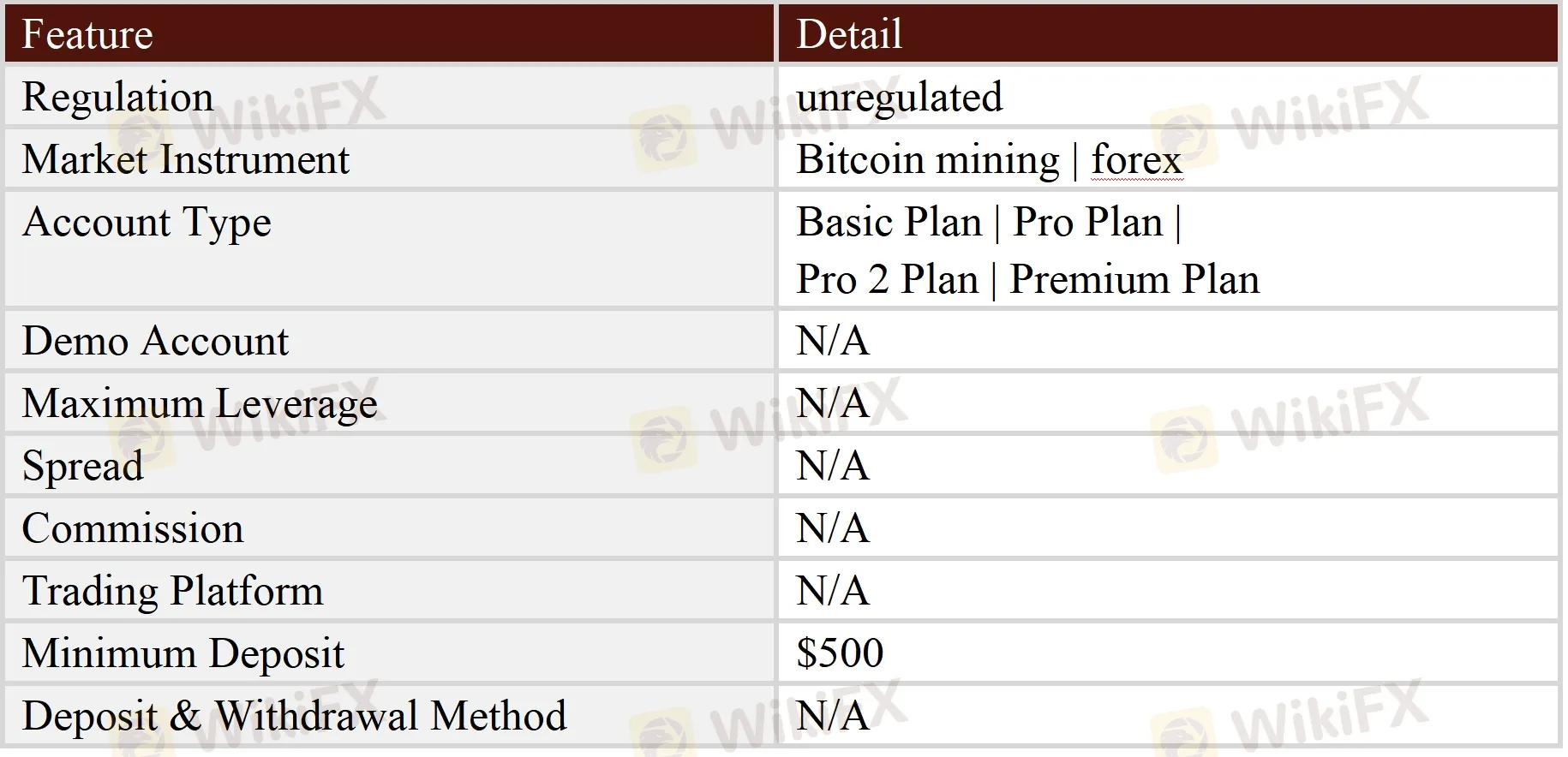
Task: Select the "Demo Account" row label
Action: (x=155, y=341)
